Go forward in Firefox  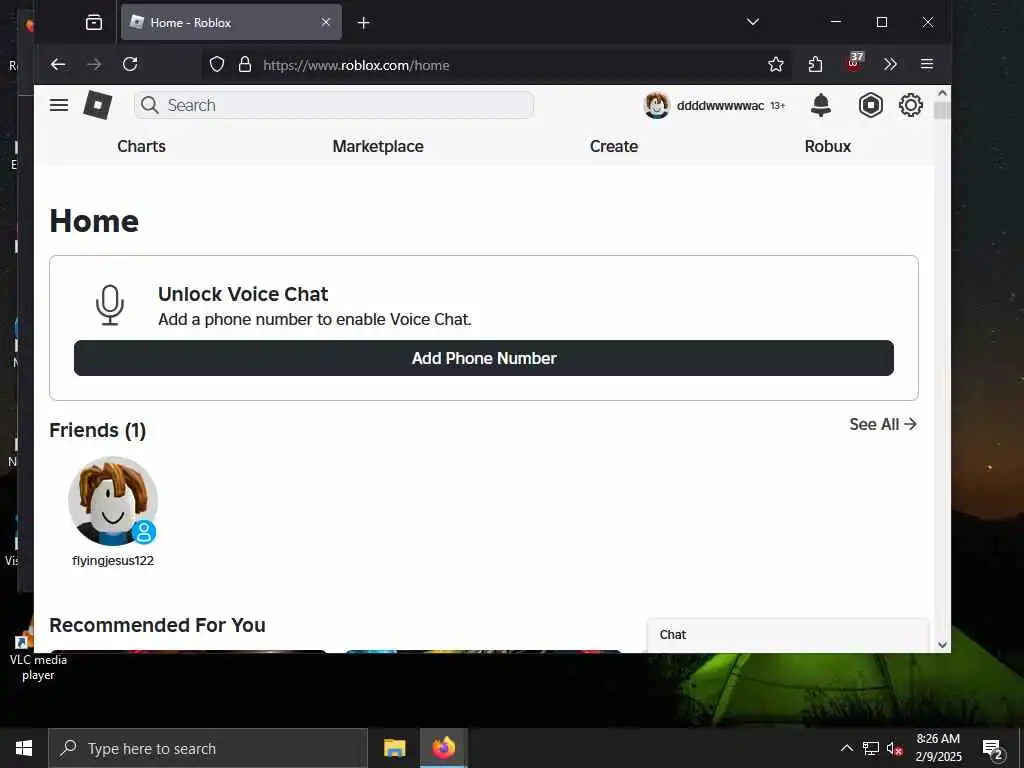pos(94,64)
